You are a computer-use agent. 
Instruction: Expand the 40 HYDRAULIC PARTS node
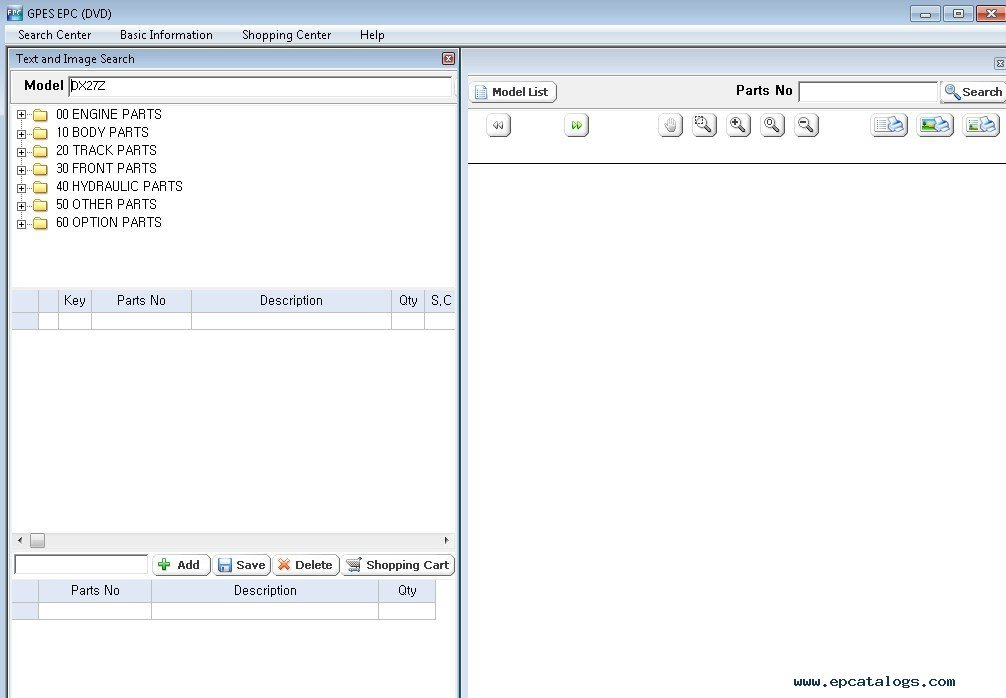[x=21, y=188]
